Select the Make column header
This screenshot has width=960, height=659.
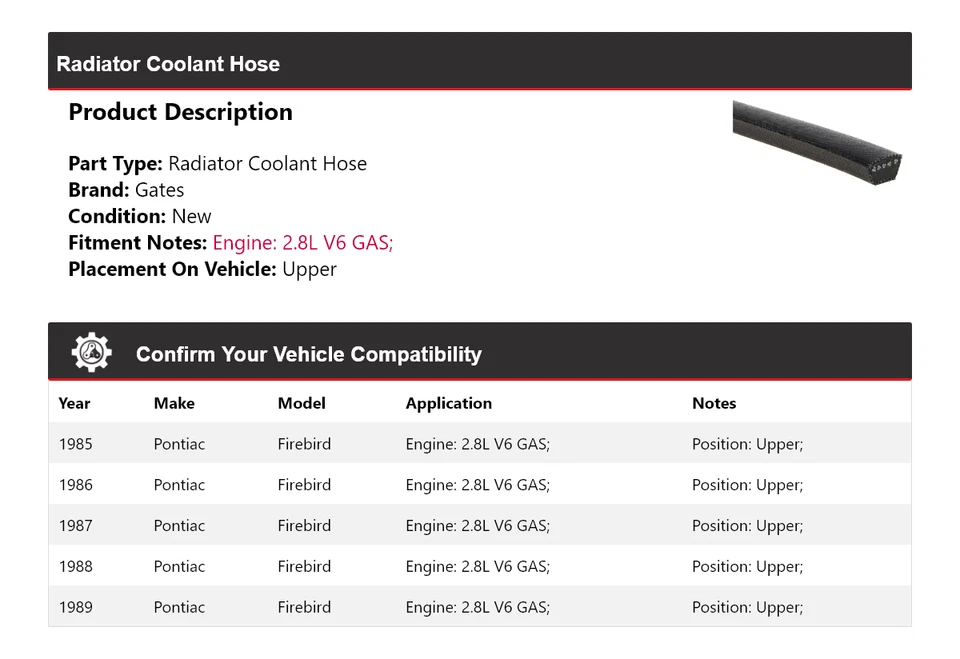(x=174, y=404)
